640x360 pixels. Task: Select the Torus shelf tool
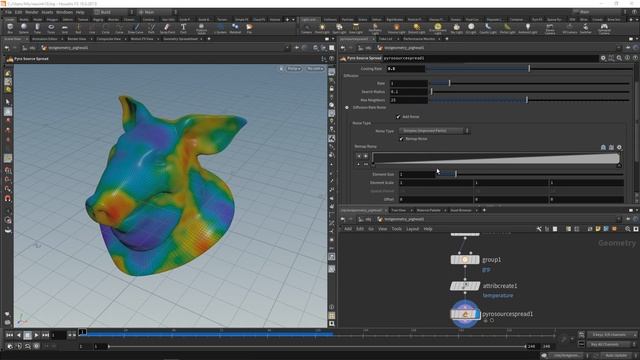tap(51, 29)
